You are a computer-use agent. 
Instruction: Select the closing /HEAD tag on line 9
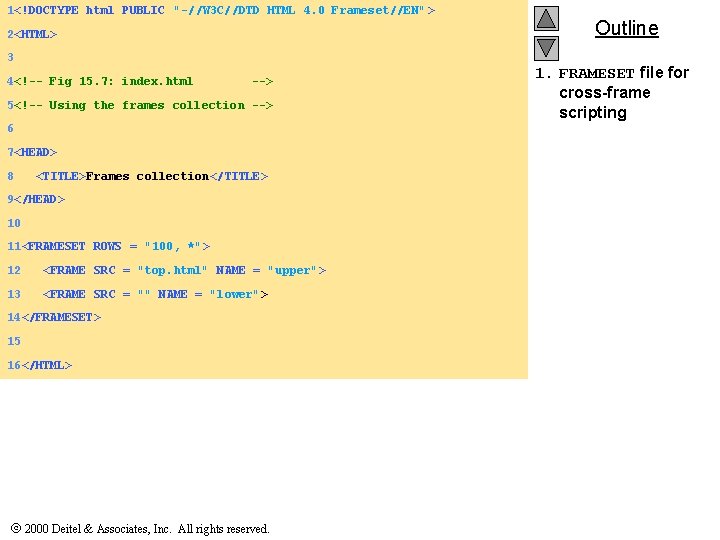(x=39, y=199)
